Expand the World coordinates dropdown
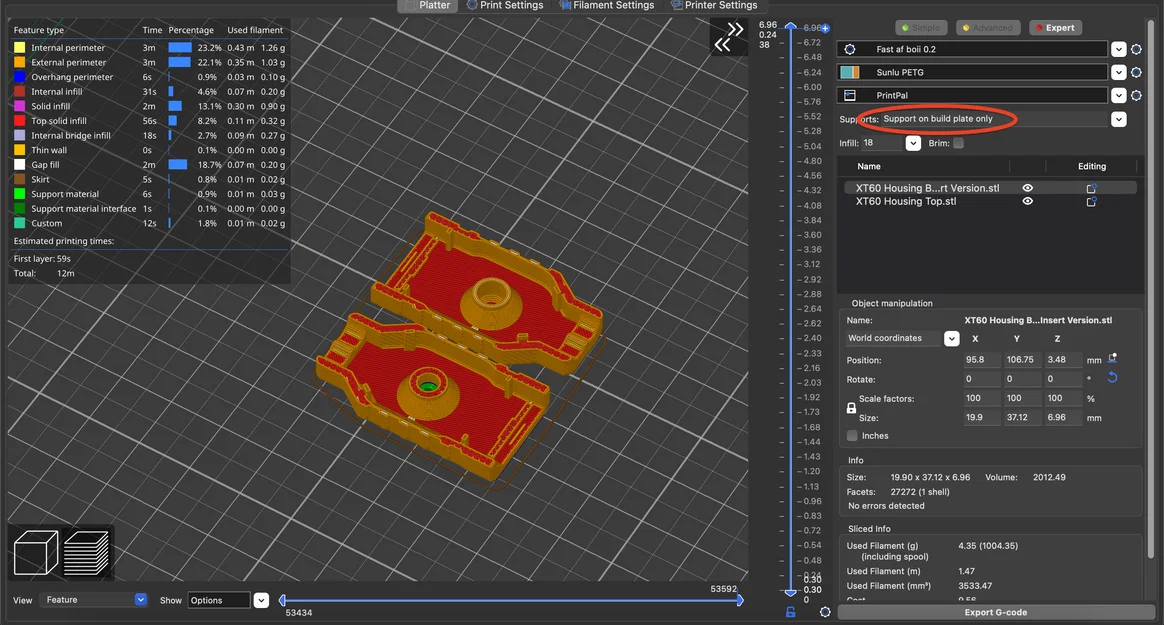Screen dimensions: 1164x625 coord(951,338)
